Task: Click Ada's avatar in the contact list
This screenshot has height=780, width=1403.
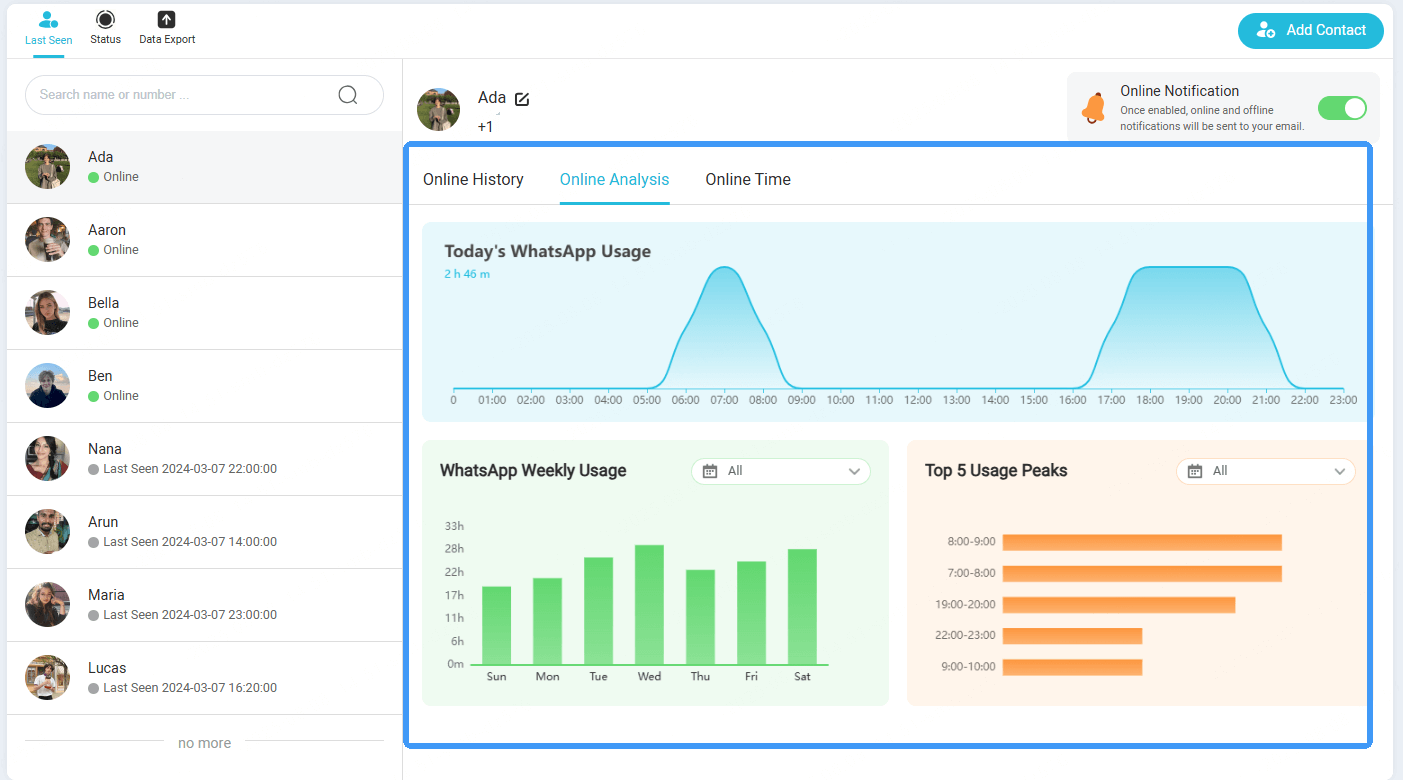Action: [47, 167]
